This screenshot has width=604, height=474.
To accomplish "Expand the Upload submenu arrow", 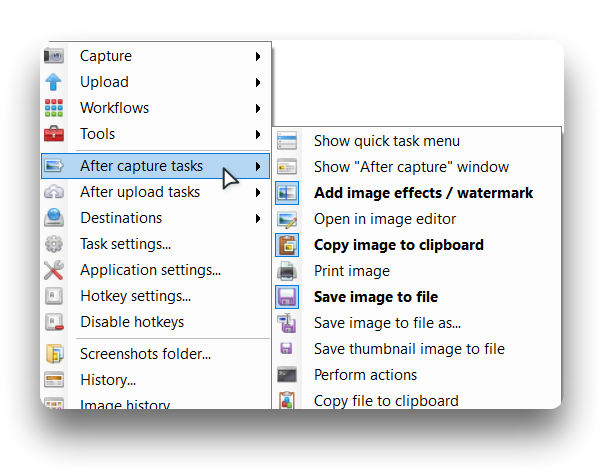I will pos(258,82).
